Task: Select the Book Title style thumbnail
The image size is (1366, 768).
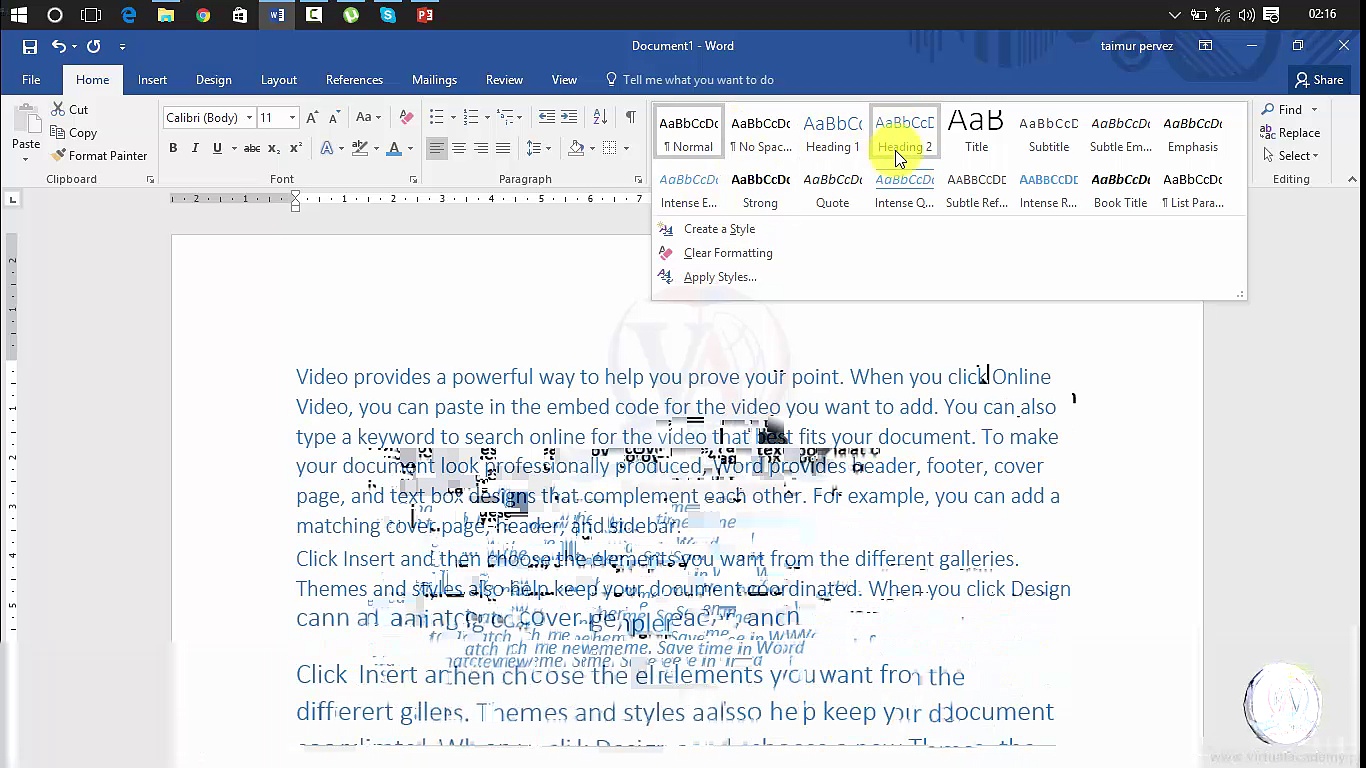Action: click(x=1120, y=189)
